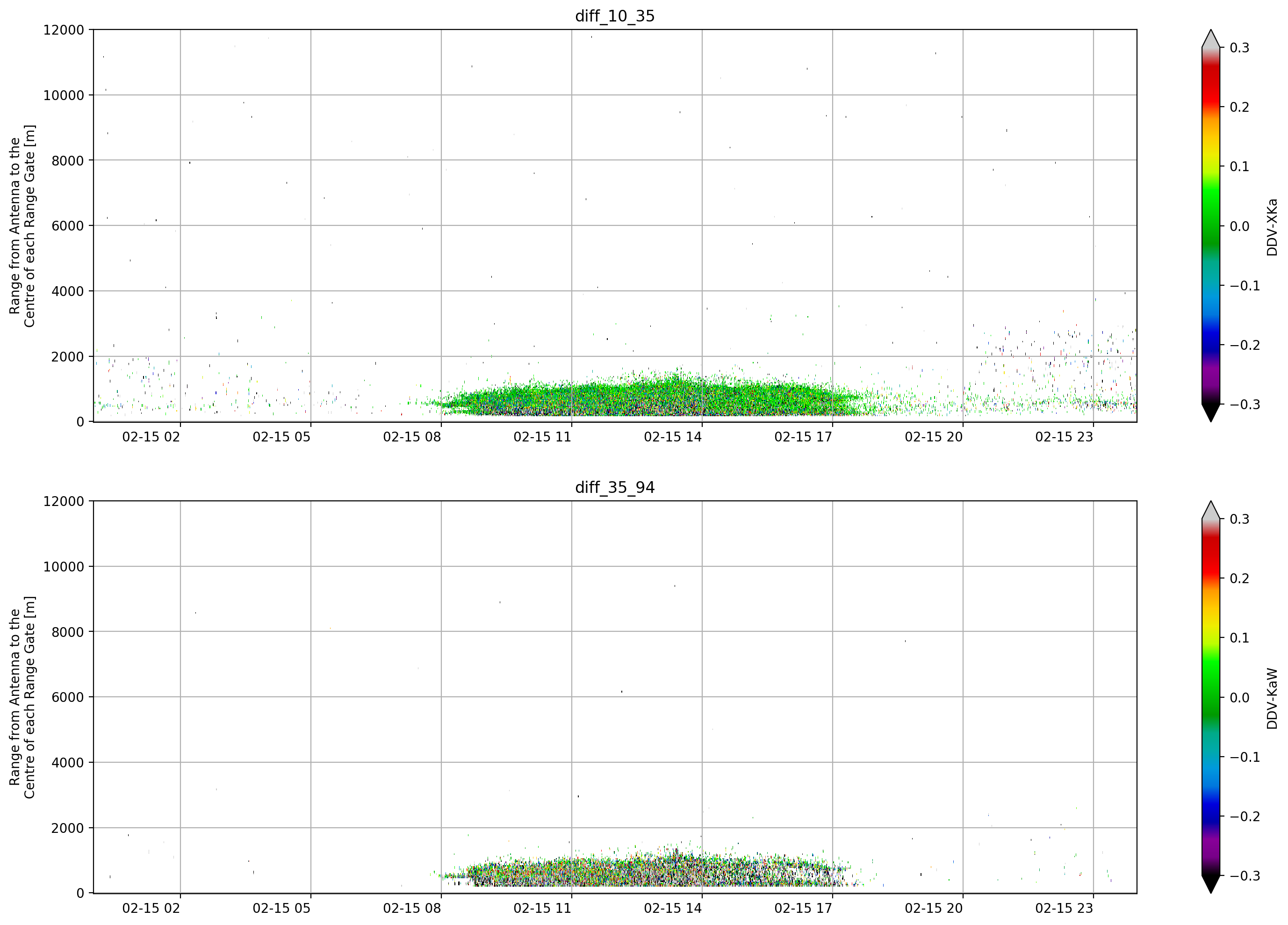The image size is (1288, 925).
Task: Click the 02-15 08 x-tick under the diff_35_94 plot
Action: tap(412, 909)
